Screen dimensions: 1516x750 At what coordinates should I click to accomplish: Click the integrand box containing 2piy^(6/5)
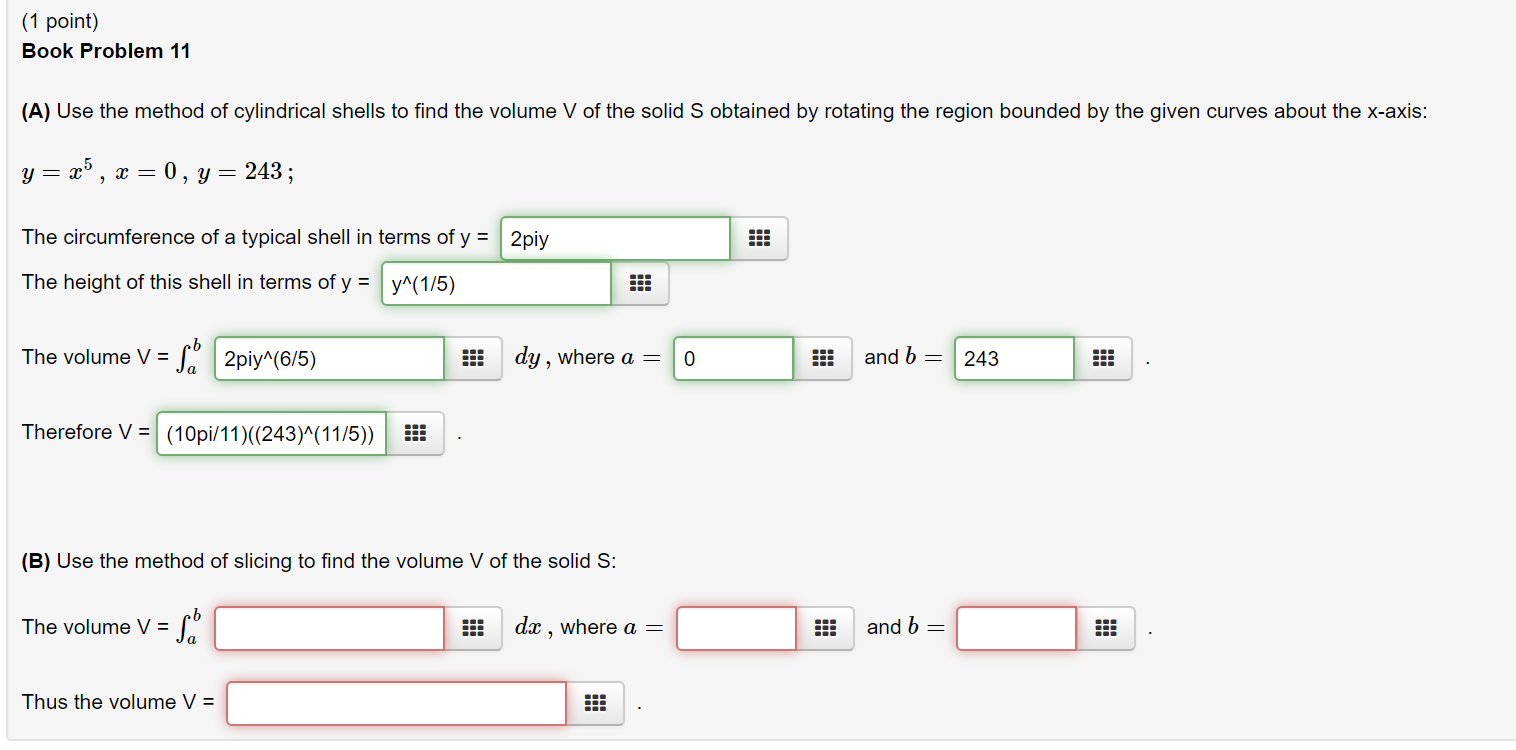(x=328, y=358)
